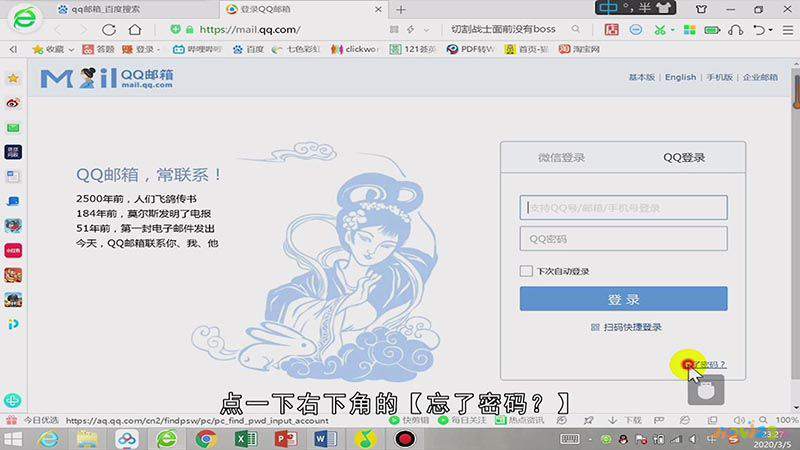This screenshot has width=800, height=450.
Task: Switch to English version link
Action: pyautogui.click(x=680, y=77)
